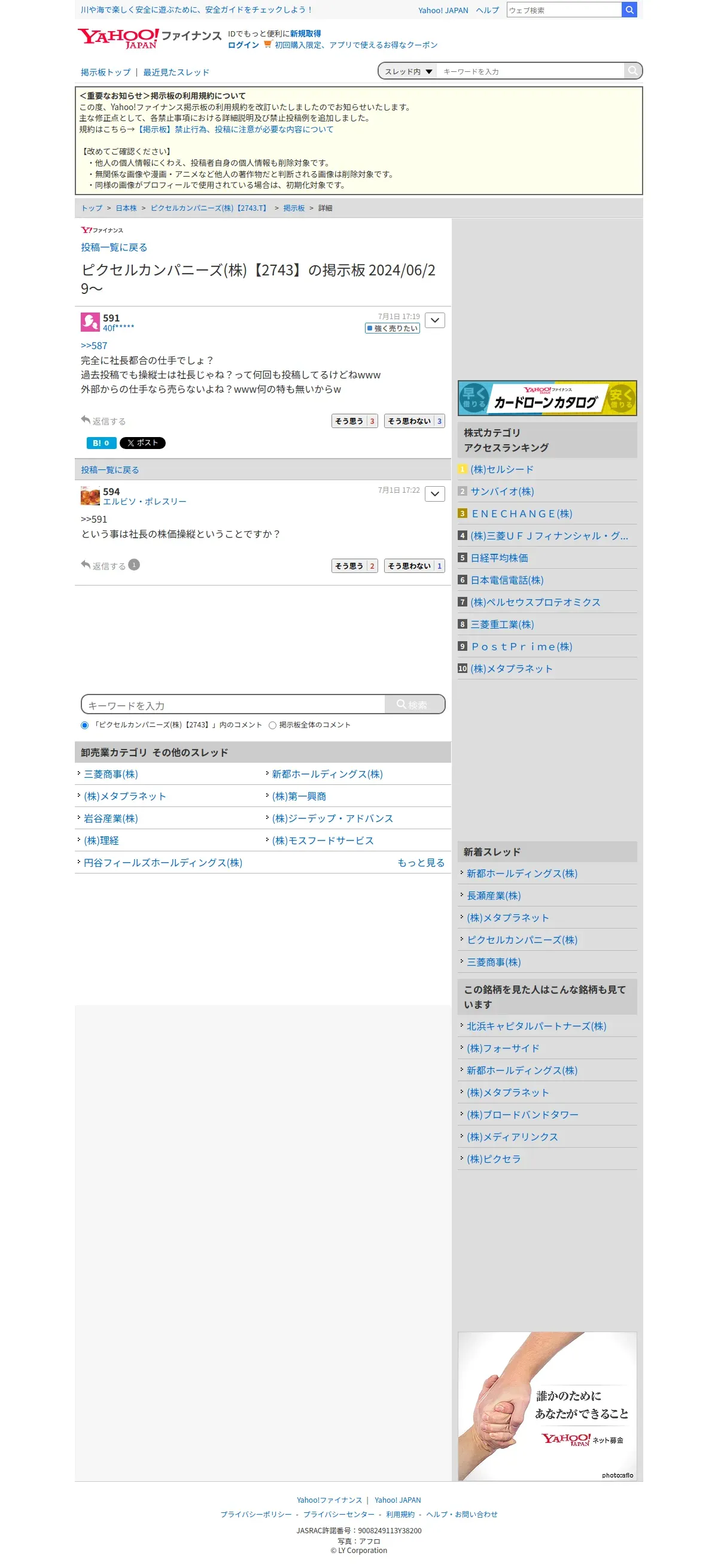
Task: Click reply arrow on post 594
Action: (86, 565)
